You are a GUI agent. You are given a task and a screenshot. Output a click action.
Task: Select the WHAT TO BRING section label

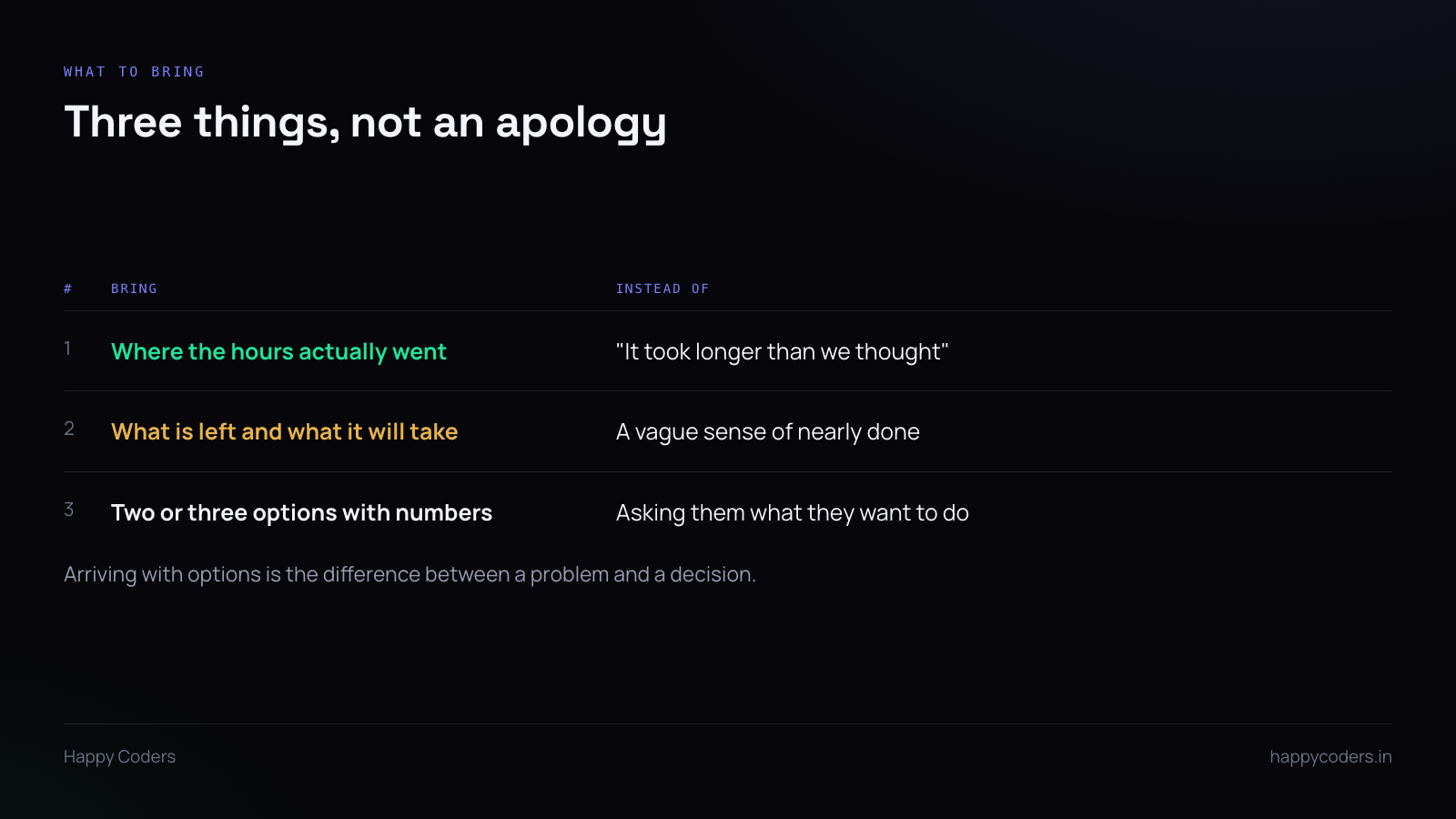pos(134,72)
